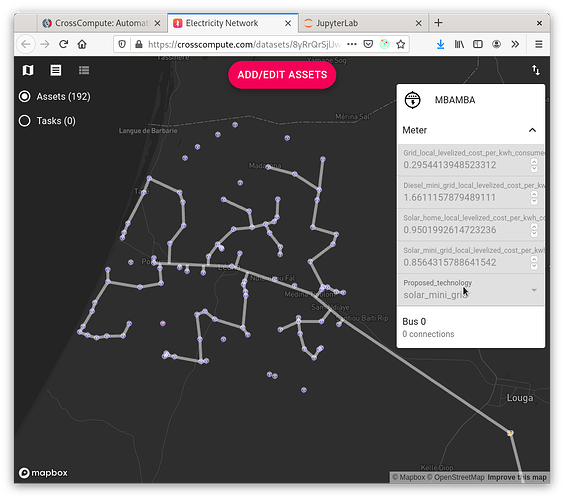This screenshot has width=565, height=500.
Task: Click the browser address bar URL
Action: [x=244, y=44]
